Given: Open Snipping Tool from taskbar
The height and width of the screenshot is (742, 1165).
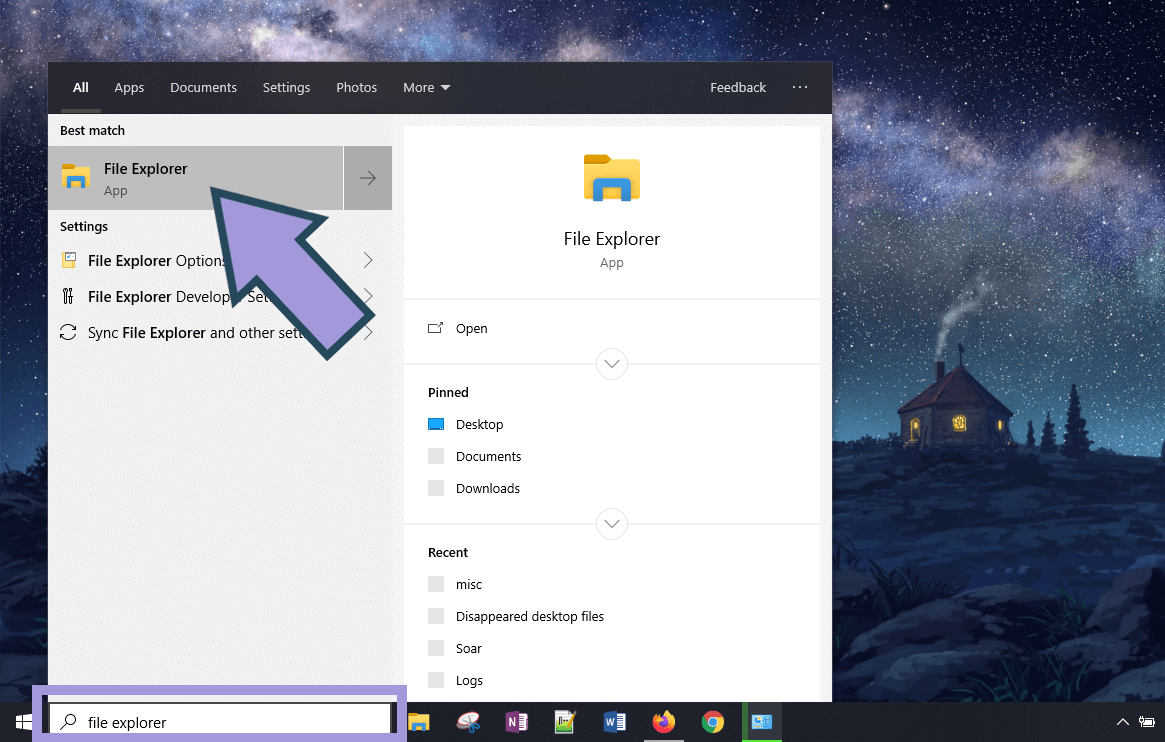Looking at the screenshot, I should tap(468, 722).
